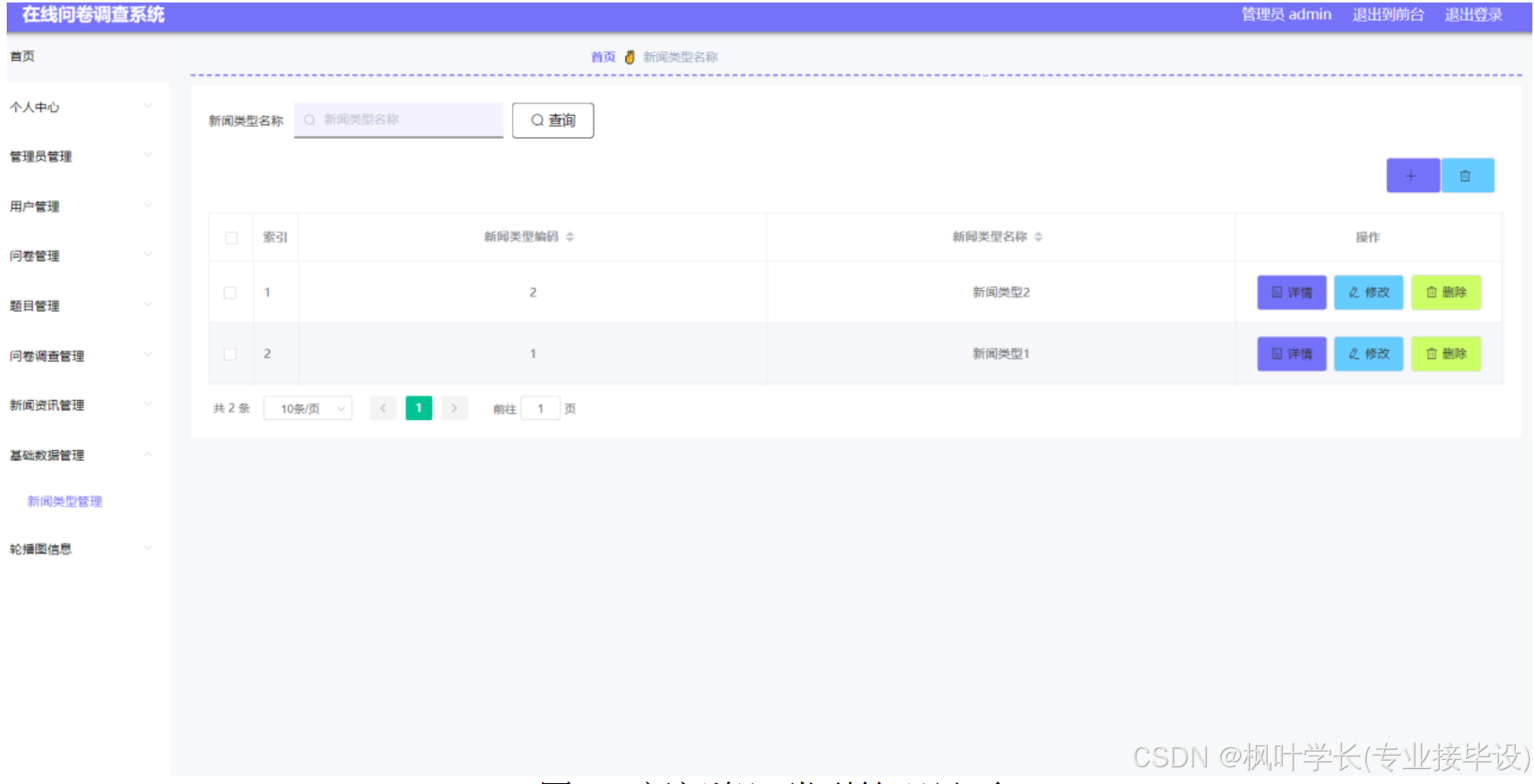Click the 新闻类型2 name cell
Image resolution: width=1534 pixels, height=784 pixels.
tap(1000, 292)
